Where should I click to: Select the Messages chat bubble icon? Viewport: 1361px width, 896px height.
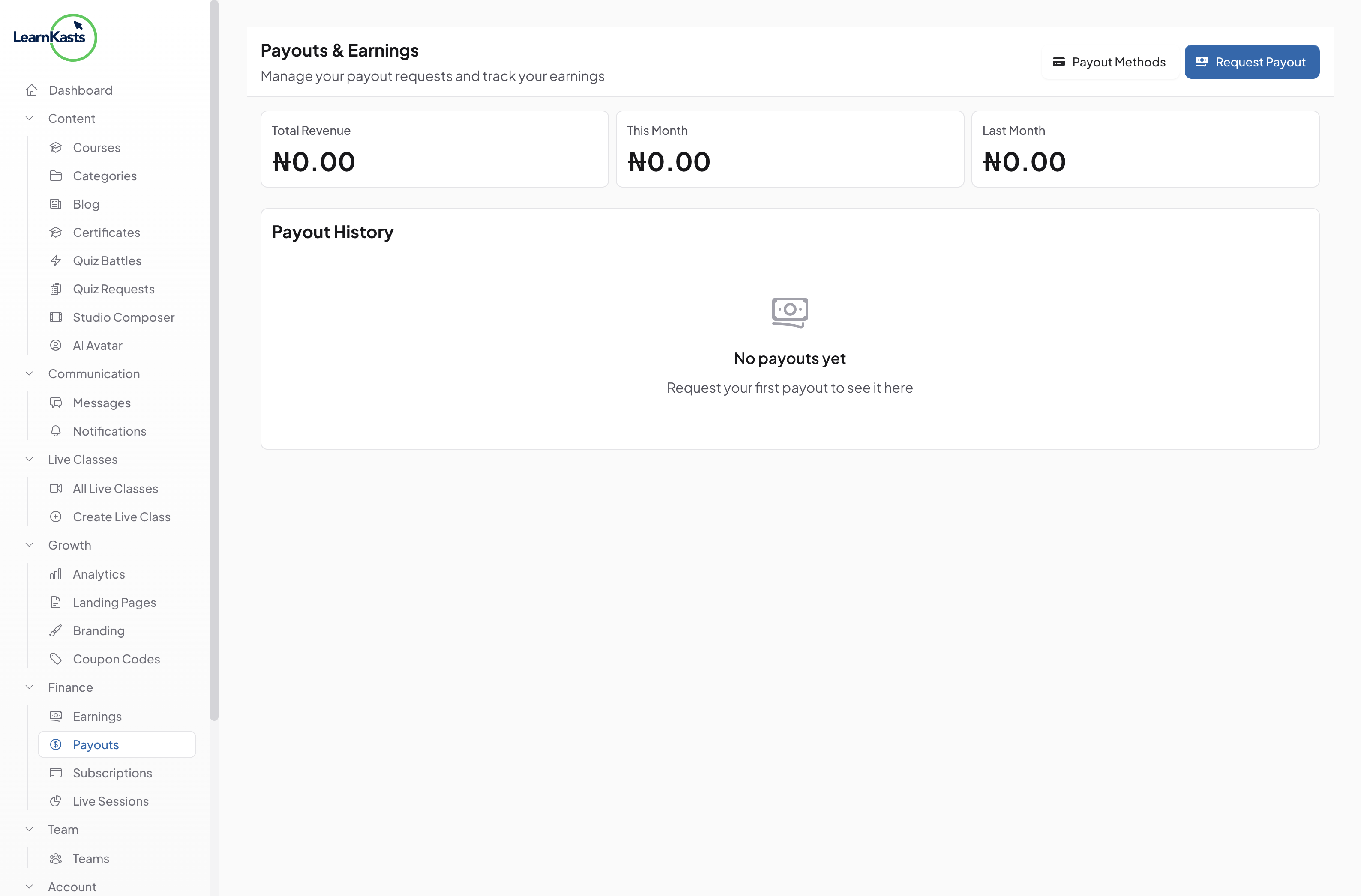click(x=56, y=402)
